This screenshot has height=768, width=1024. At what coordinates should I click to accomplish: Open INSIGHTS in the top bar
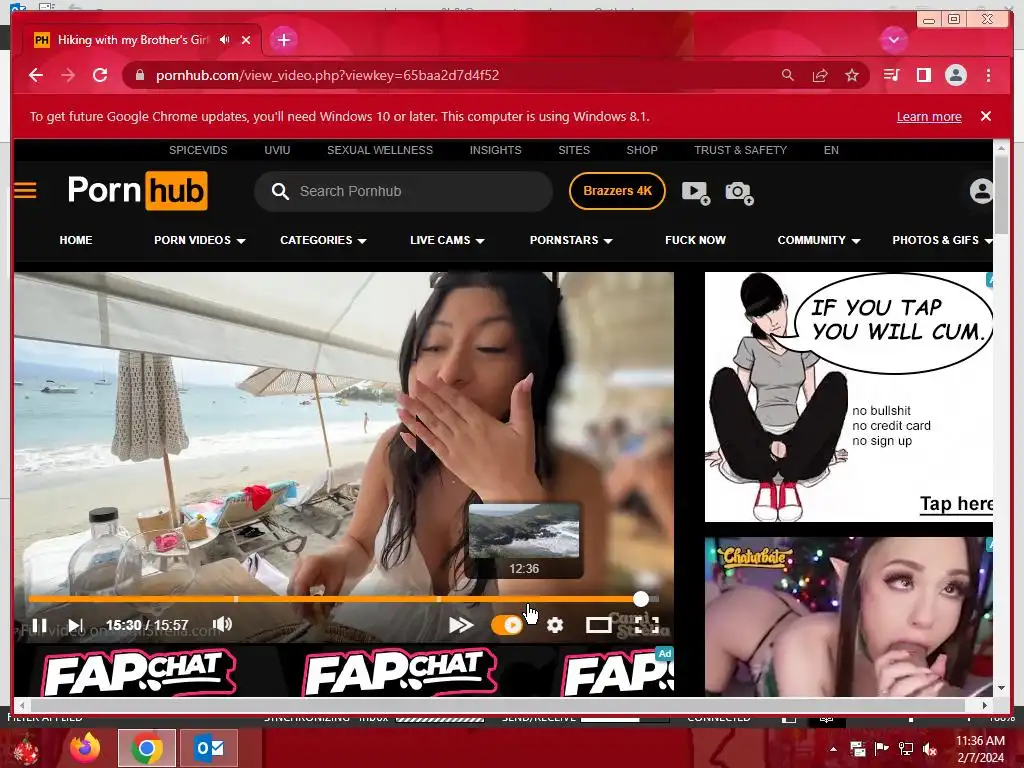point(496,150)
